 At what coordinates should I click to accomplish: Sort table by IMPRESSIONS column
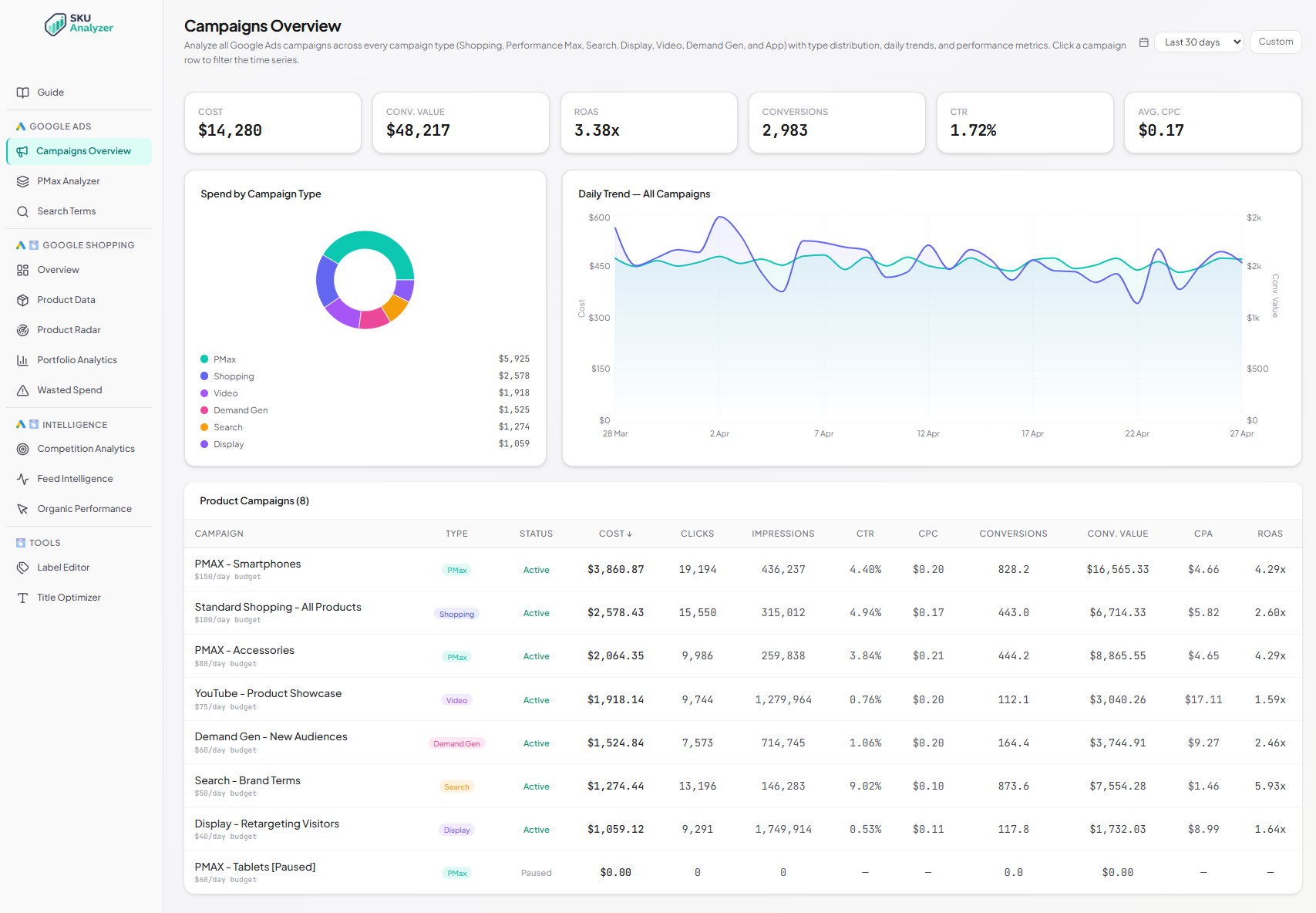783,534
